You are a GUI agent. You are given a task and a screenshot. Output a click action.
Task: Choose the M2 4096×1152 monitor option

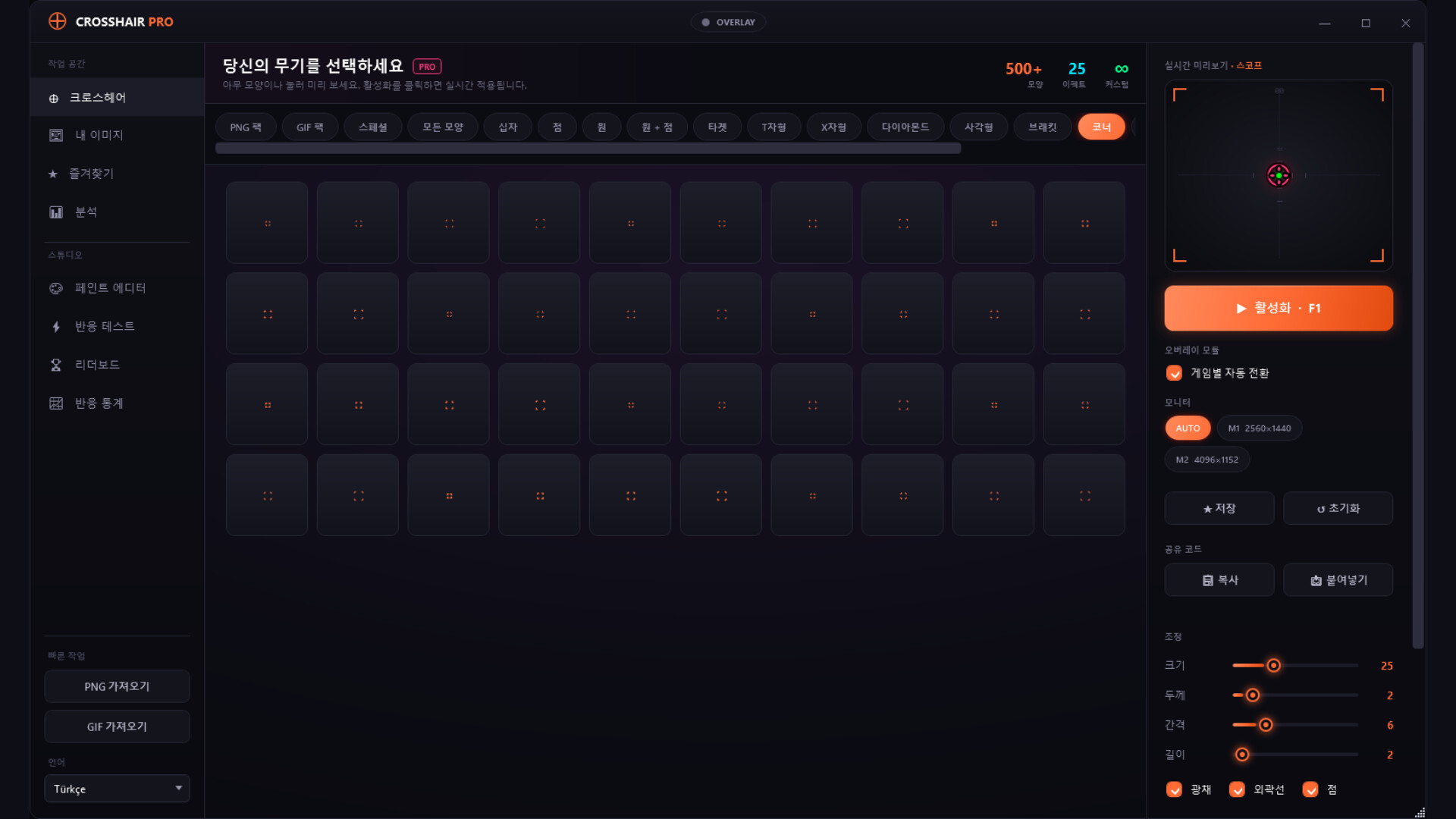pyautogui.click(x=1207, y=460)
